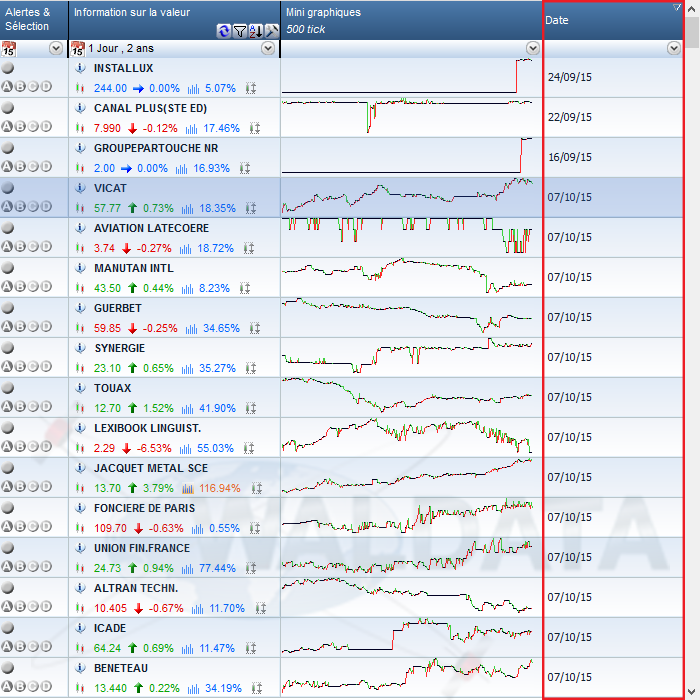The image size is (700, 700).
Task: Toggle selection B for JACQUET METAL SCE
Action: (20, 486)
